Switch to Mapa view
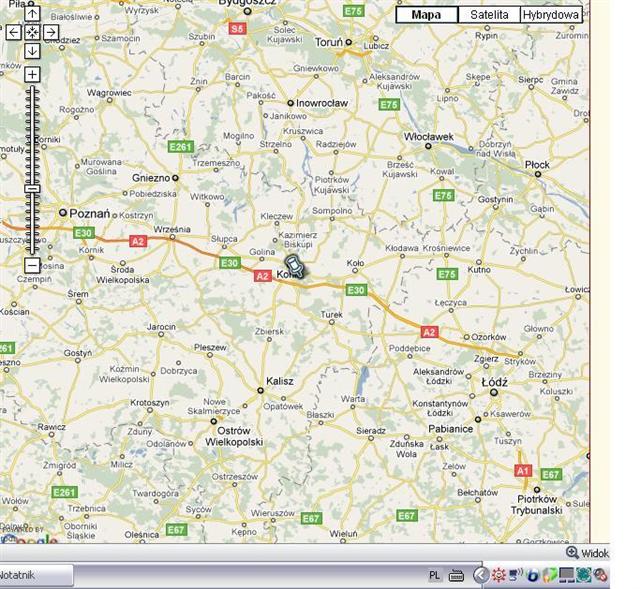Screen dimensions: 640x589 [426, 15]
